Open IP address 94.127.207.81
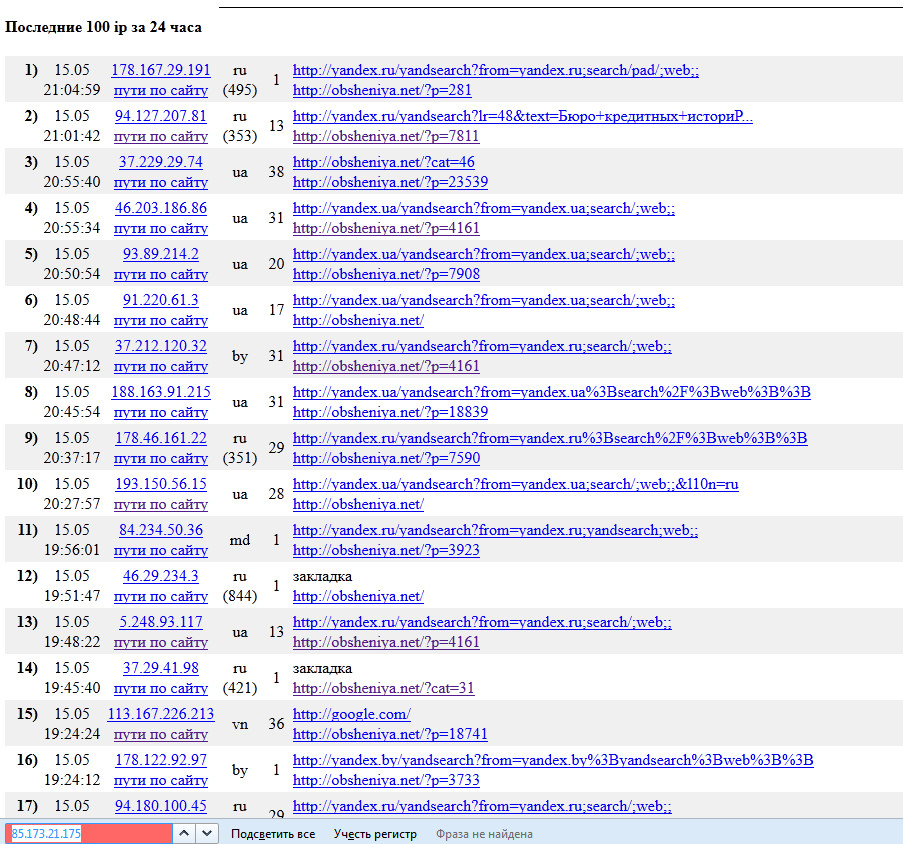Viewport: 903px width, 844px height. [161, 116]
